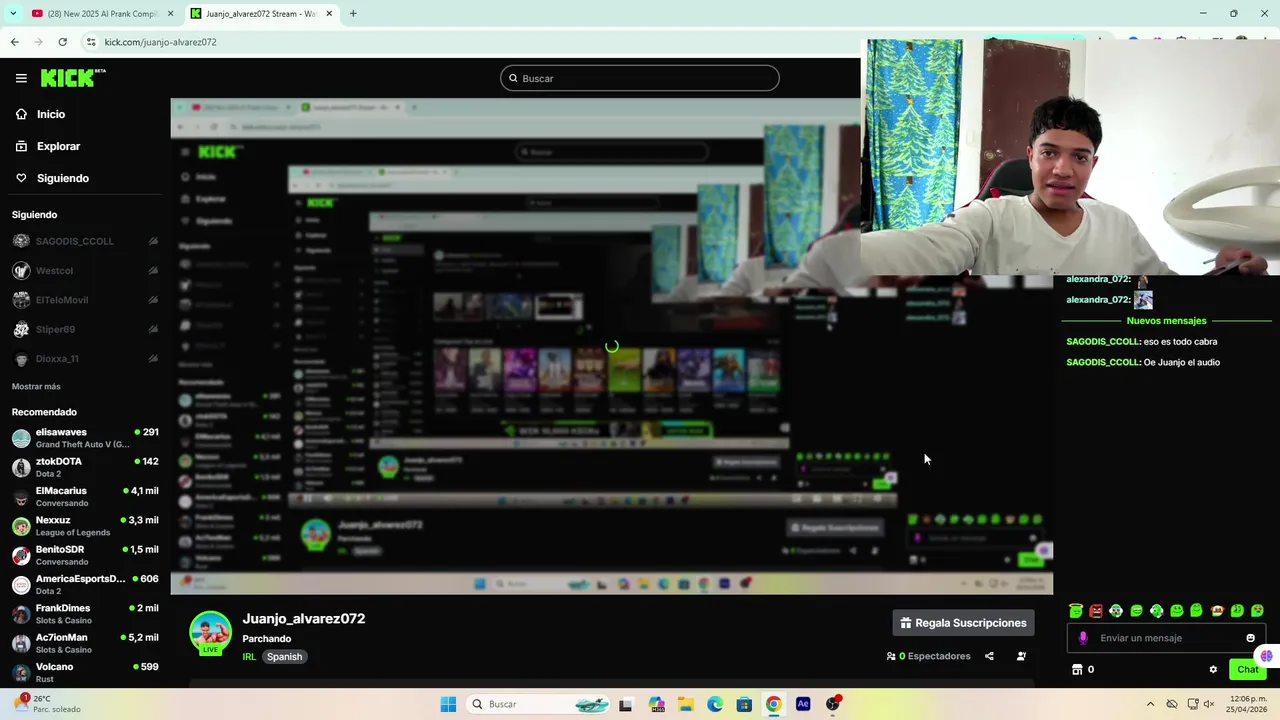The width and height of the screenshot is (1280, 720).
Task: Open AmericaEsportsD... recommended channel
Action: coord(85,584)
